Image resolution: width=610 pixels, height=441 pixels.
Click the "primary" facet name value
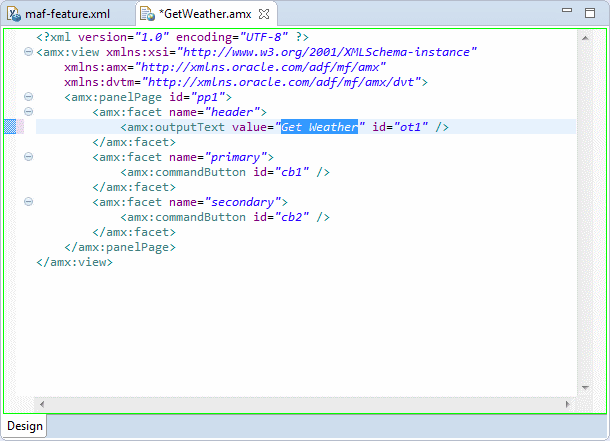point(235,157)
